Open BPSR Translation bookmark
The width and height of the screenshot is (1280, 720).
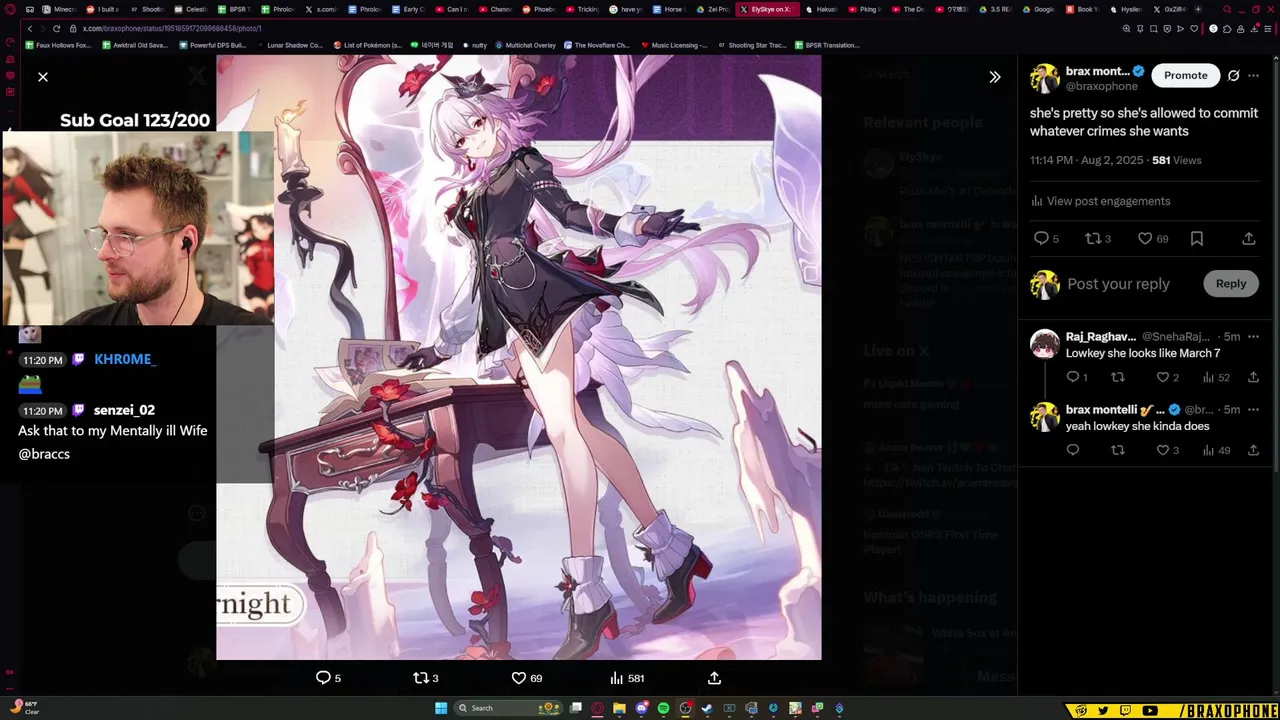[x=827, y=45]
